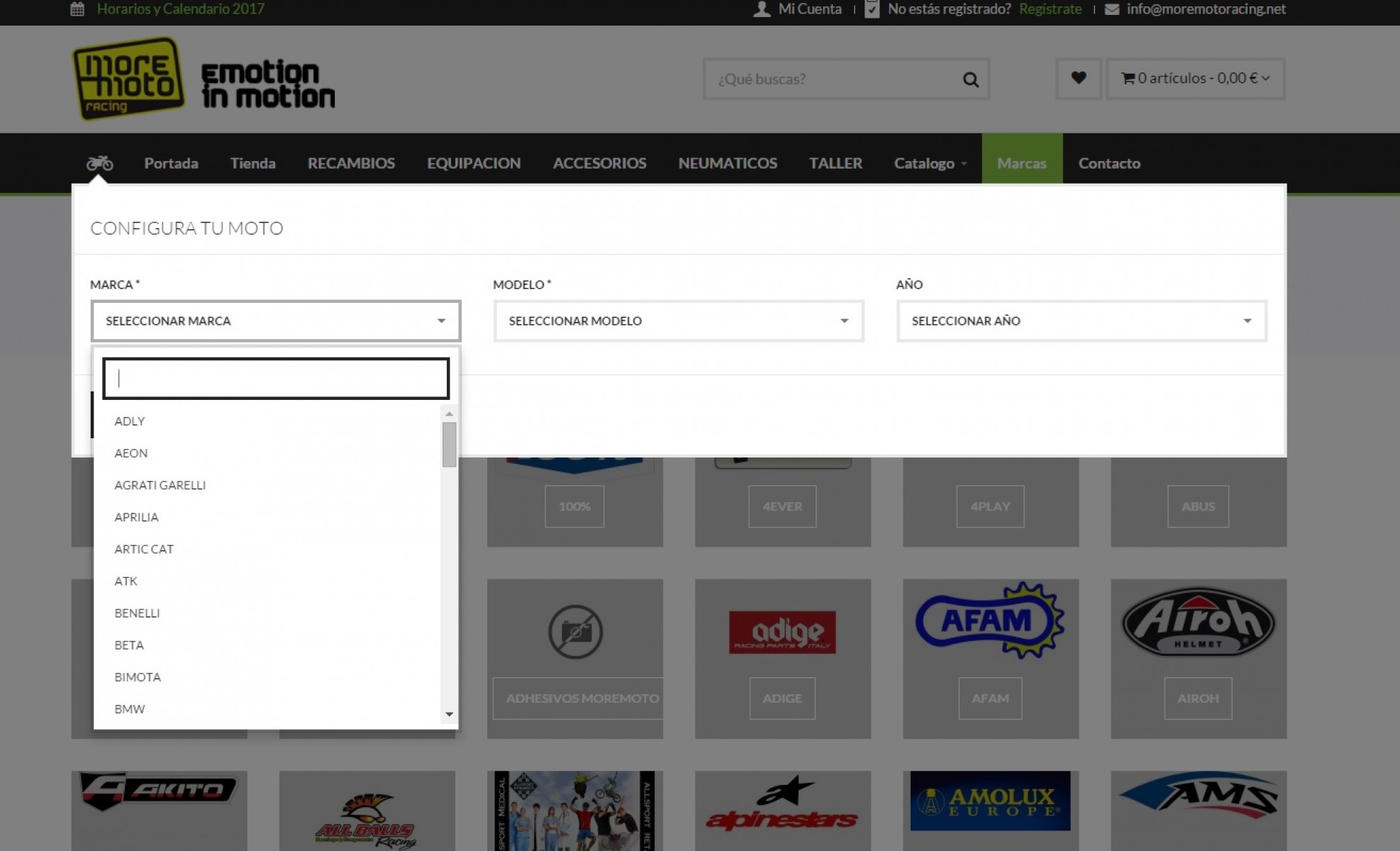Click the AFAM brand button

pyautogui.click(x=990, y=699)
